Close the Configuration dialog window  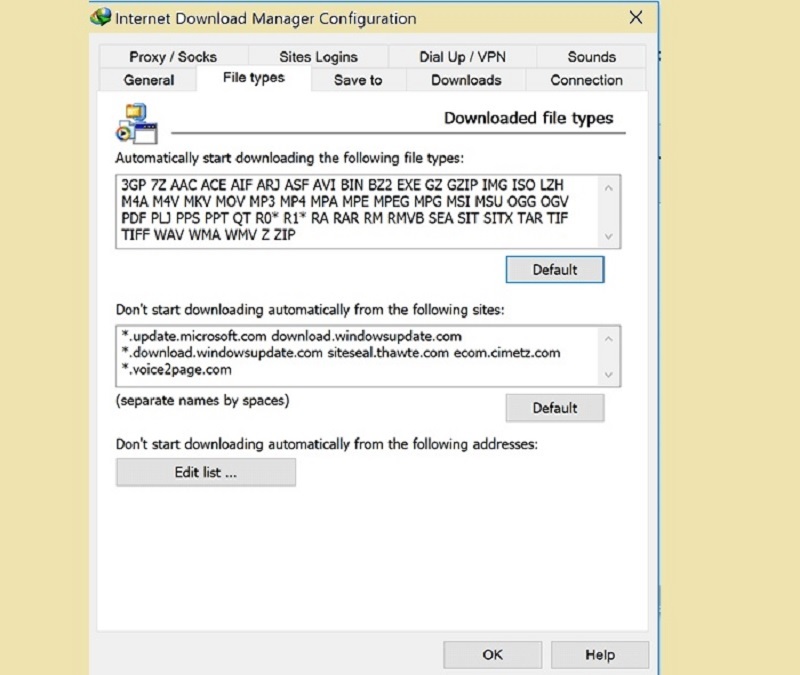(x=636, y=18)
